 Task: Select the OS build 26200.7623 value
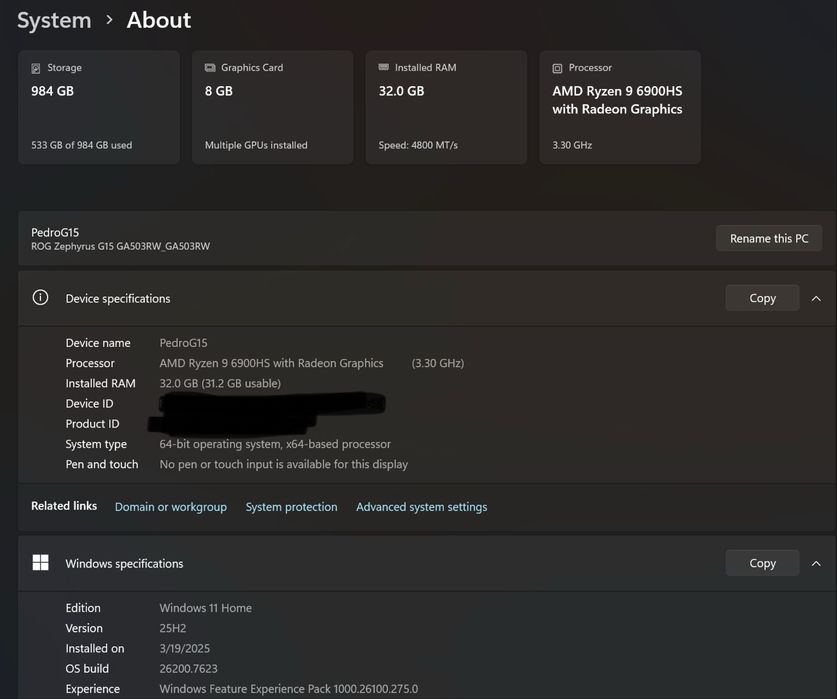[x=188, y=669]
